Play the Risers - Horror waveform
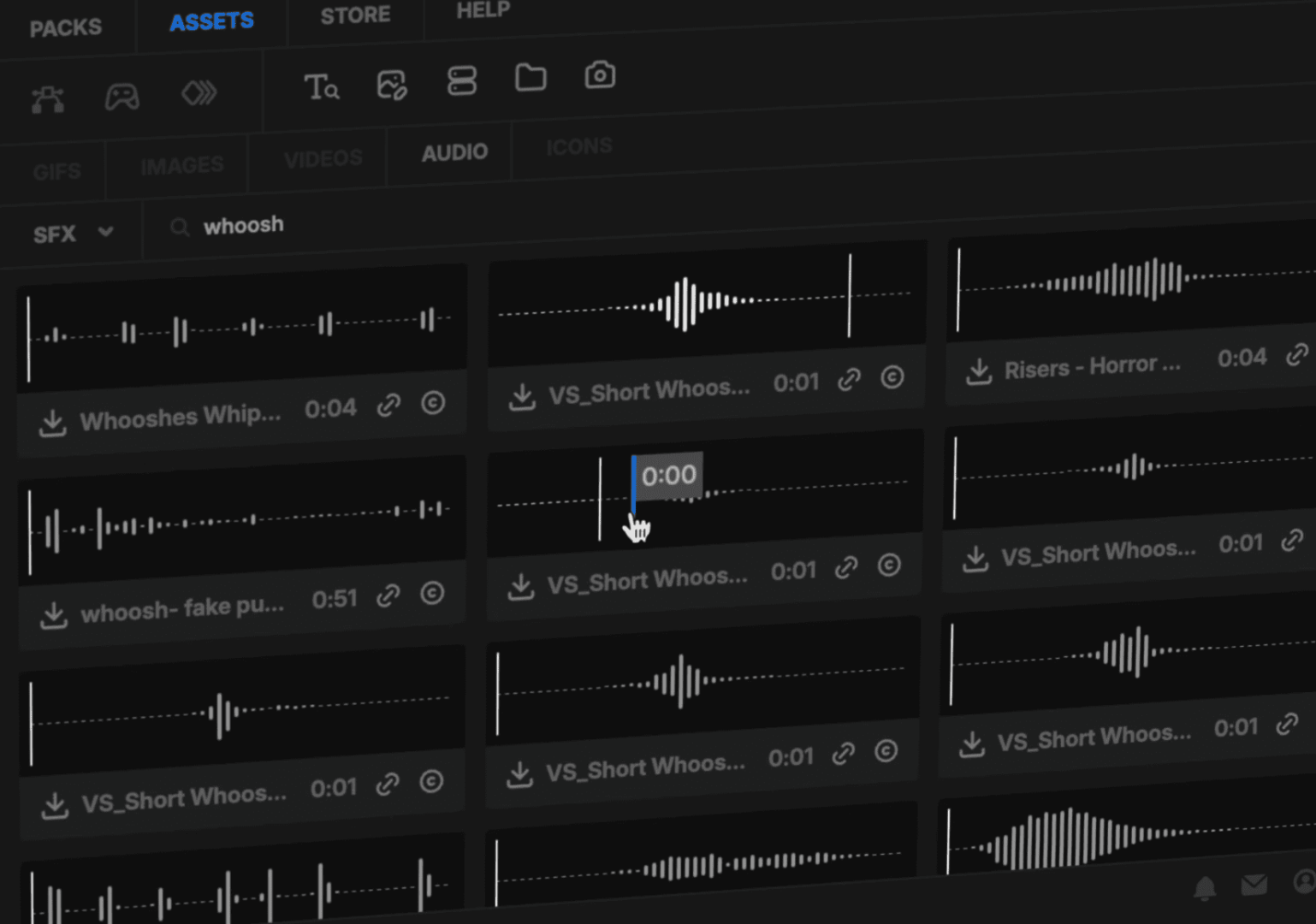Viewport: 1316px width, 924px height. [x=1132, y=282]
